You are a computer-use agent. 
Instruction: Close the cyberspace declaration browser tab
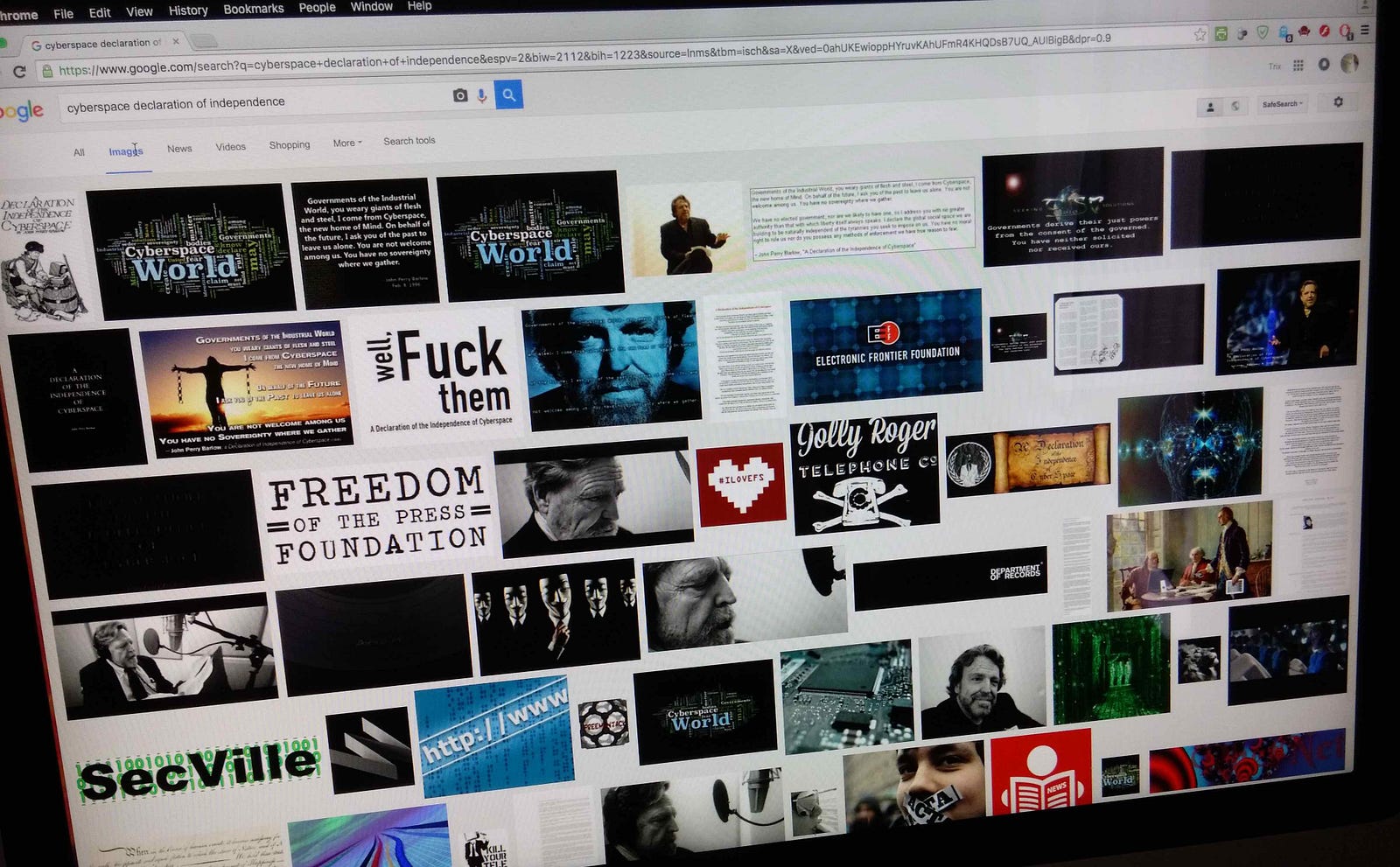176,41
